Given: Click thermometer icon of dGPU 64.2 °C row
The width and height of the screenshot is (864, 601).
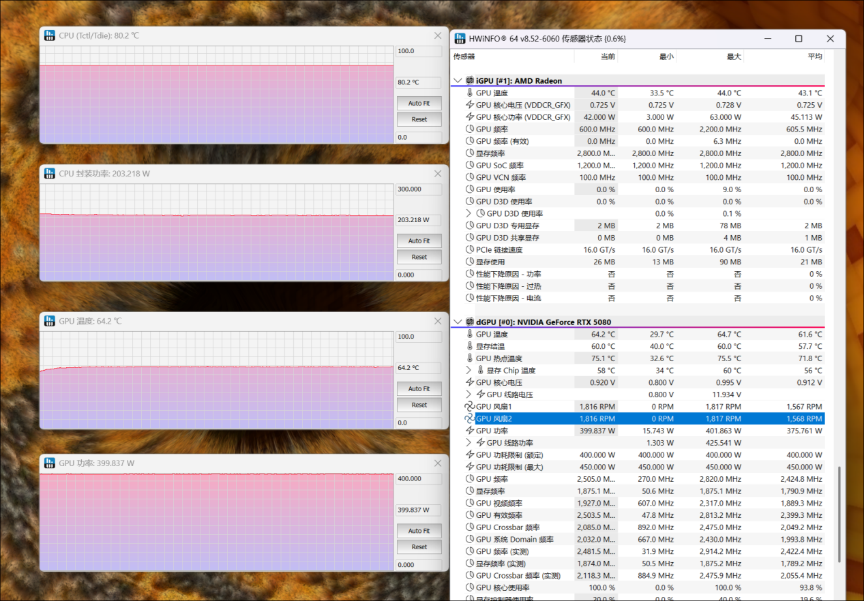Looking at the screenshot, I should click(470, 334).
